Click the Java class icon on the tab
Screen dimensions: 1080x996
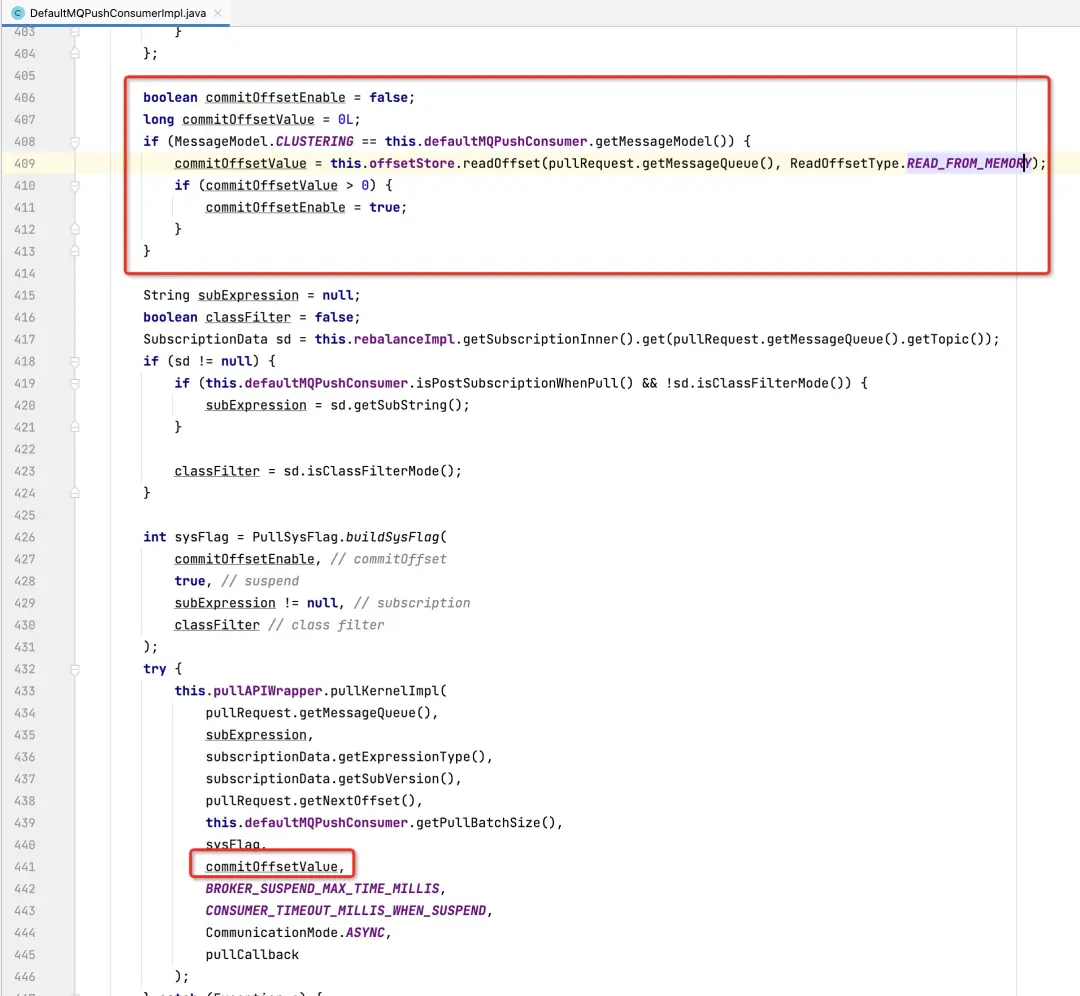[x=18, y=13]
